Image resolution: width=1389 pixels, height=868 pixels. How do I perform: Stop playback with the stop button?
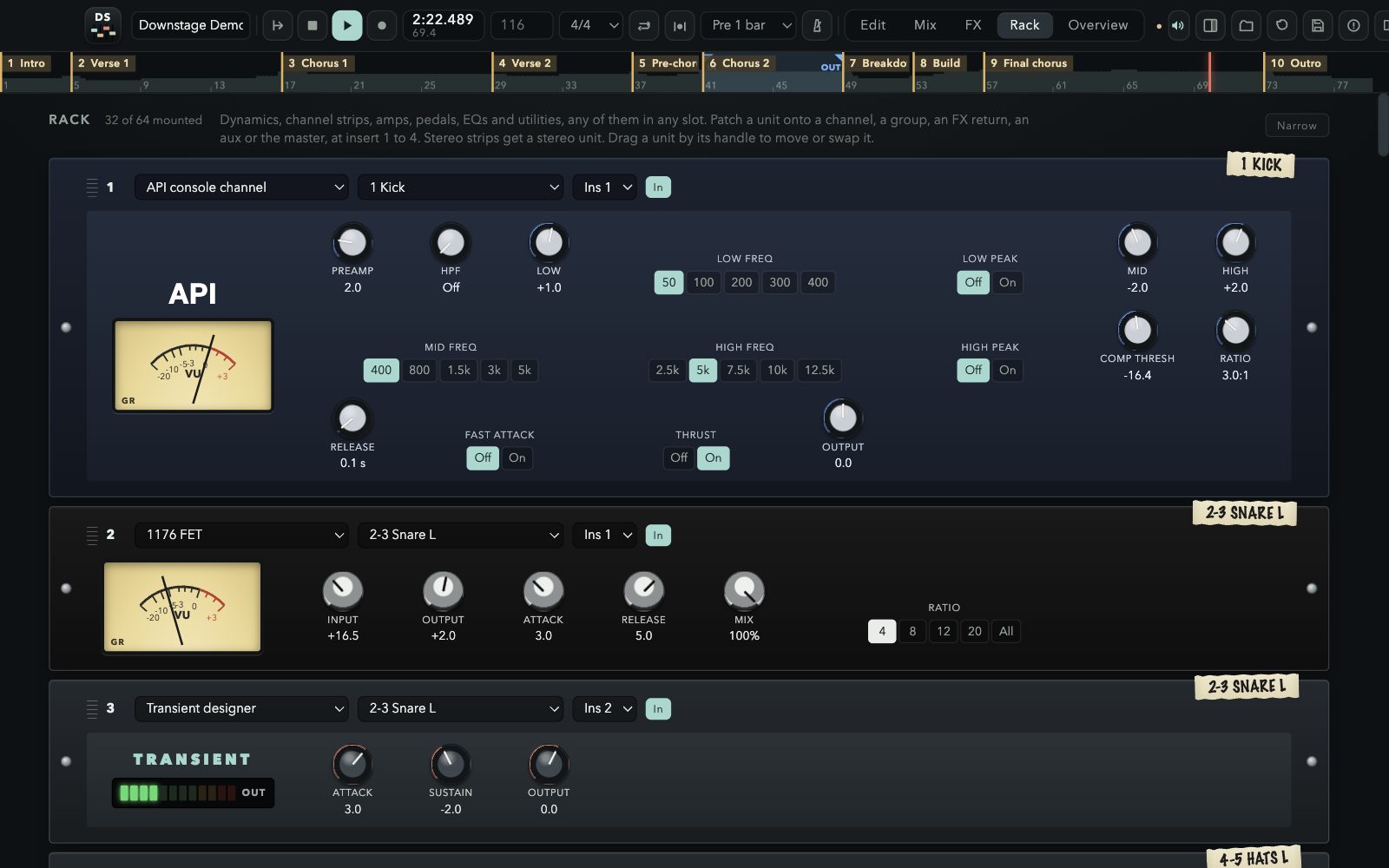click(313, 25)
